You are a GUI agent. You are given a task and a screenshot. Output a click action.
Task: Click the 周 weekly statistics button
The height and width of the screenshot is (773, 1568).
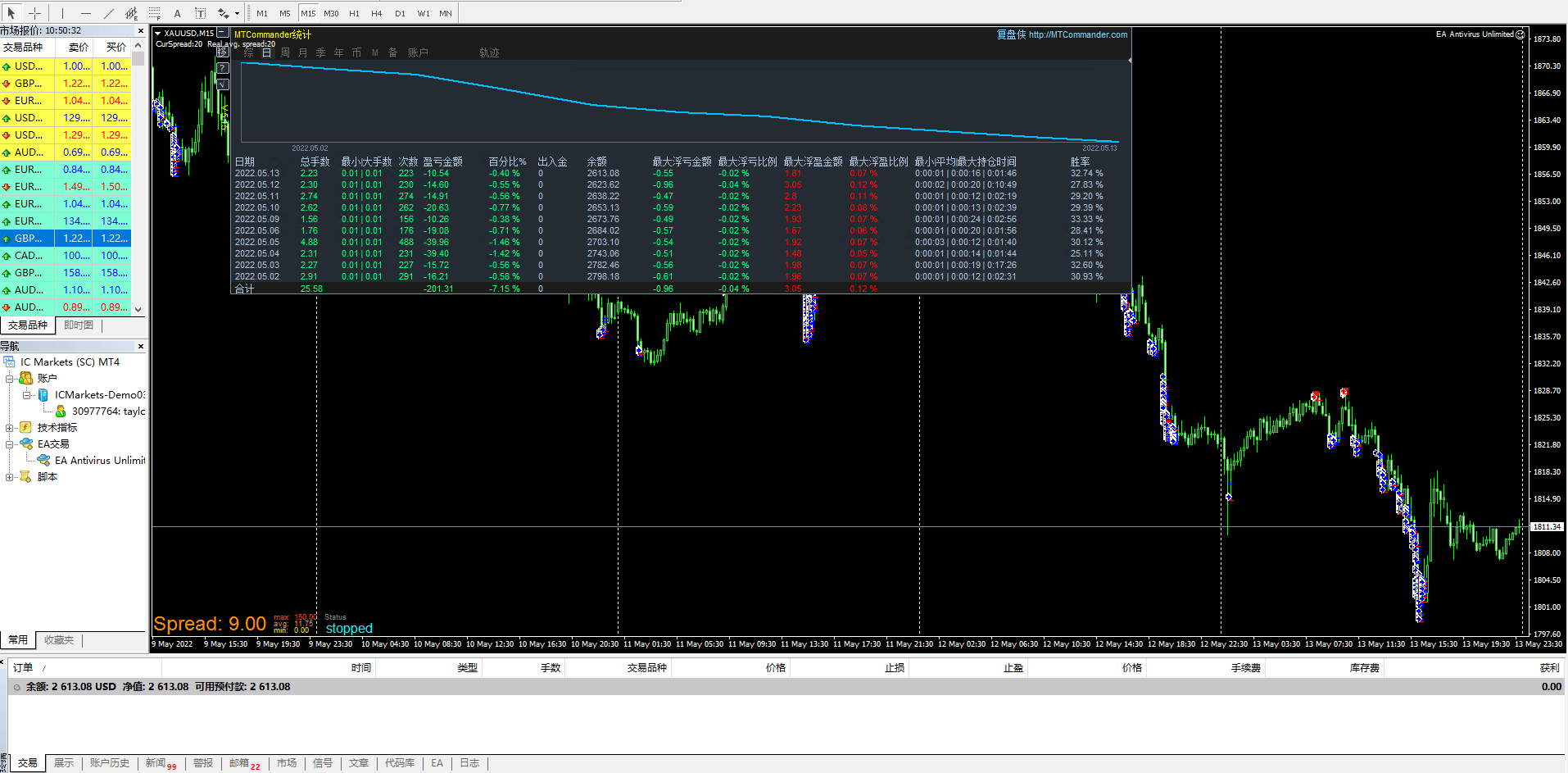tap(285, 52)
